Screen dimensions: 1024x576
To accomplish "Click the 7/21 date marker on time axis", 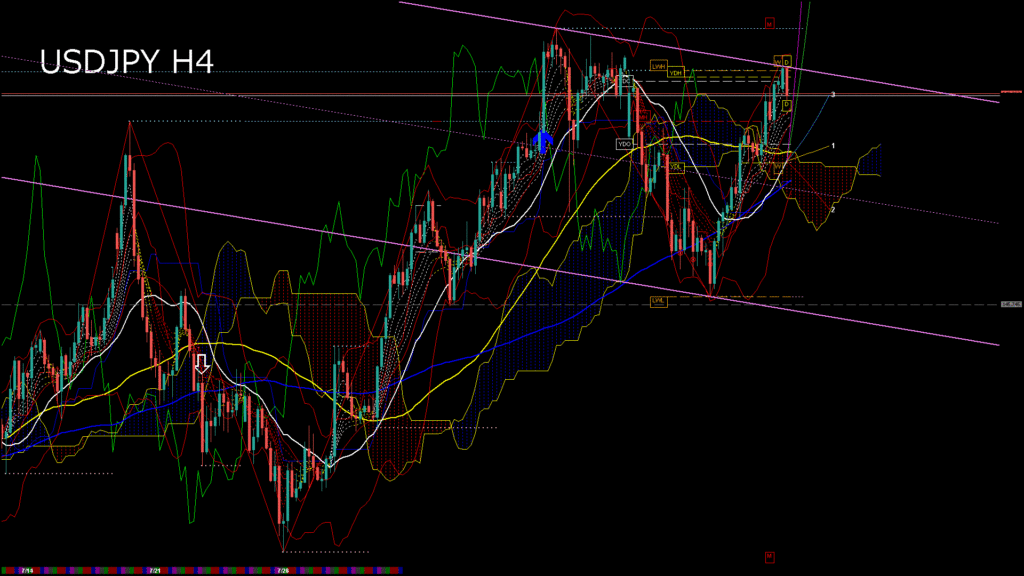I will pyautogui.click(x=155, y=571).
